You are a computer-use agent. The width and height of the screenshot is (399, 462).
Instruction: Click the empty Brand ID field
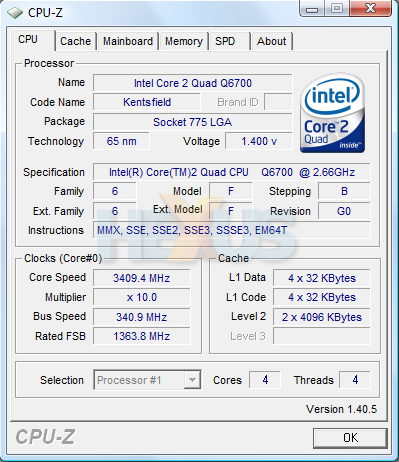point(278,102)
